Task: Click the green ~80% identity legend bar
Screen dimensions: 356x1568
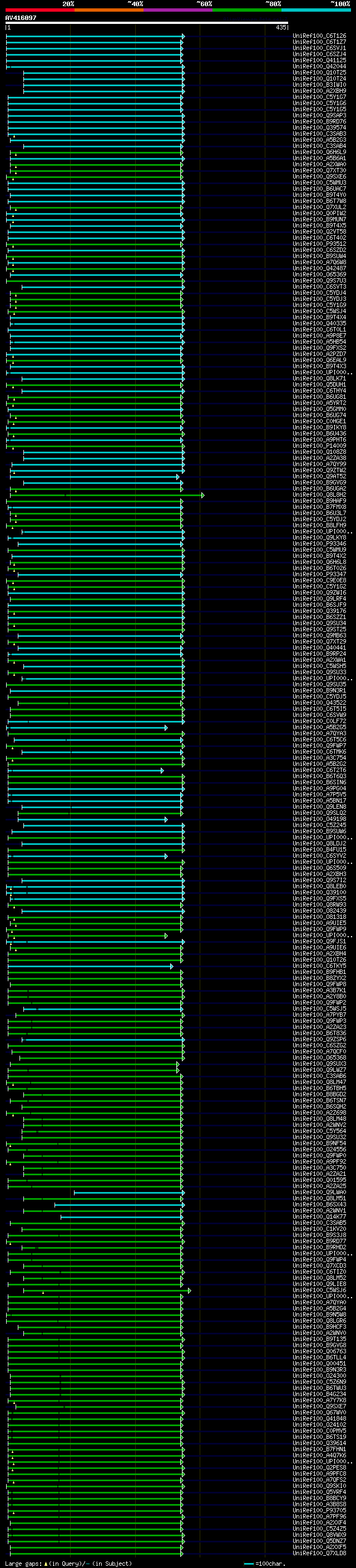Action: (x=247, y=10)
